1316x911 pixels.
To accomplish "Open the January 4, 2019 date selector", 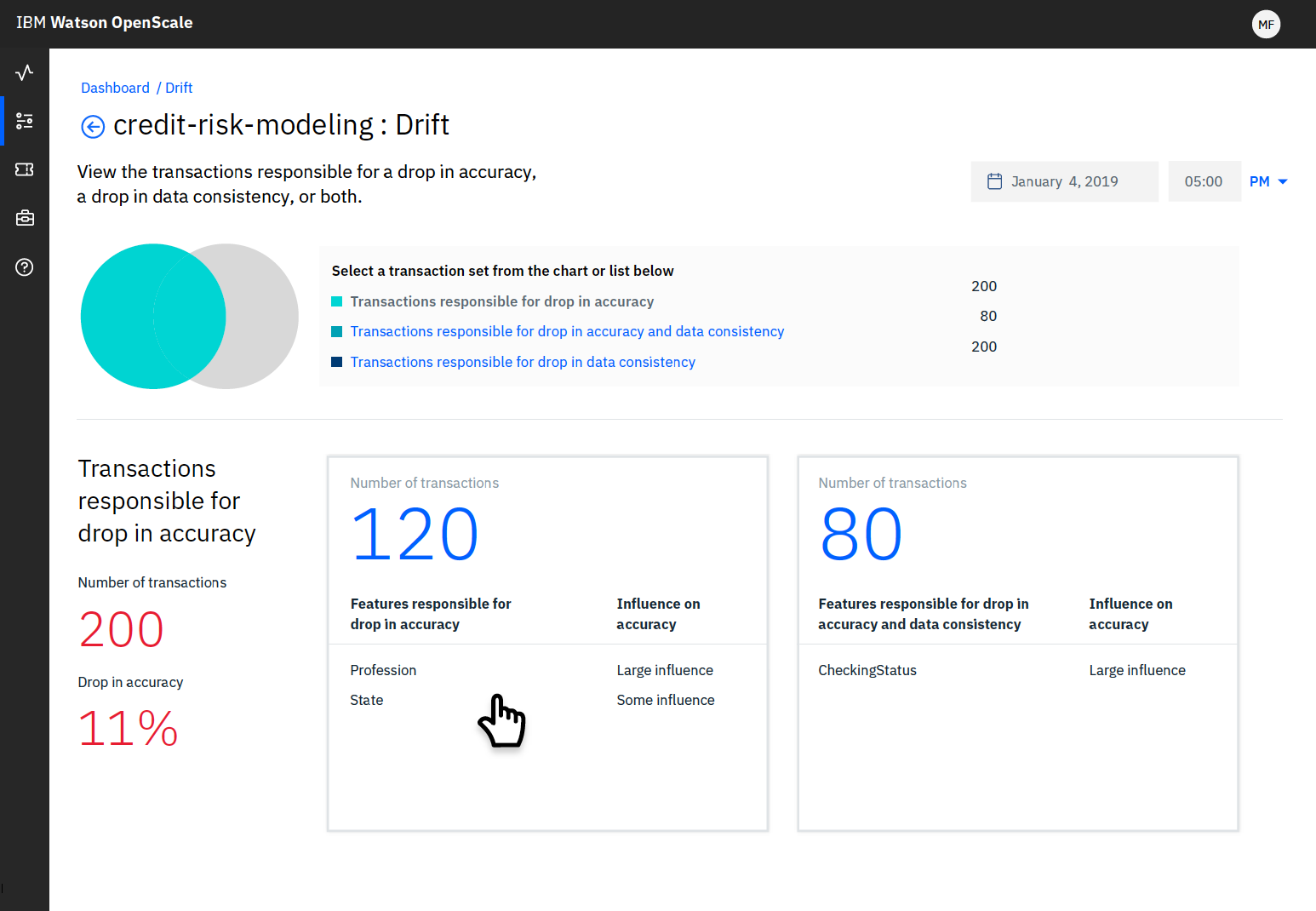I will (x=1064, y=180).
